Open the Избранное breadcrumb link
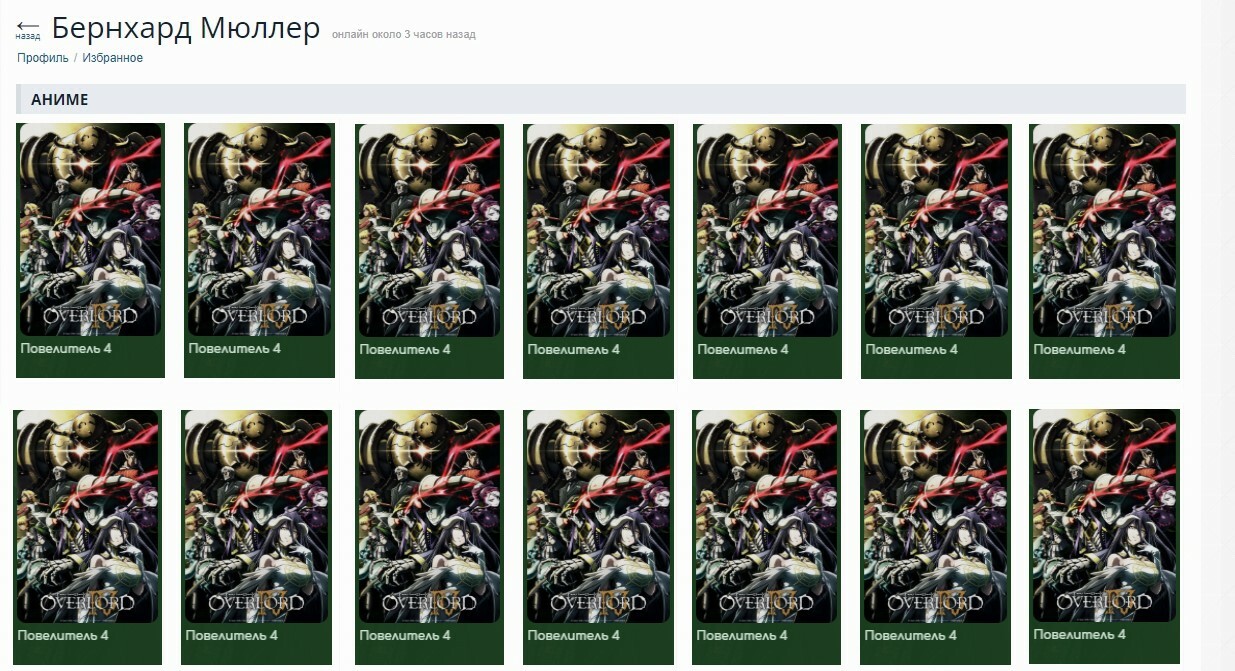Screen dimensions: 1235x671 pos(113,58)
